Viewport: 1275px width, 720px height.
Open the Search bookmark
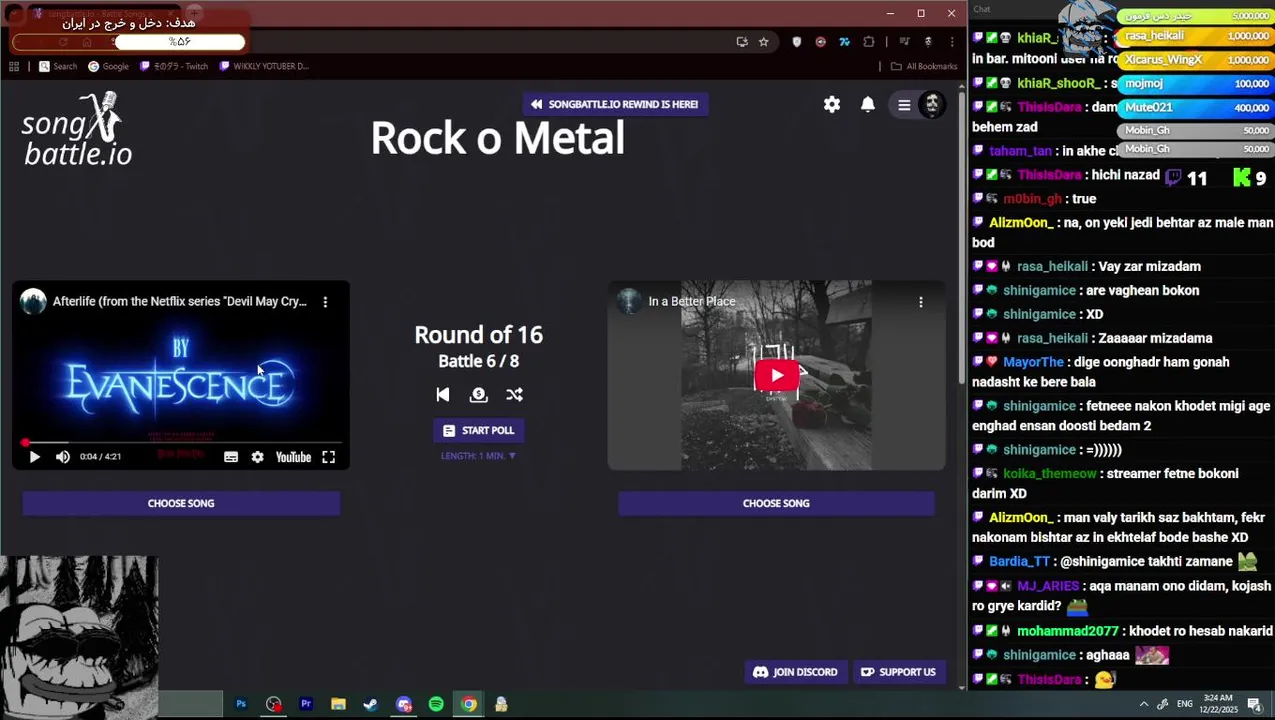click(58, 66)
